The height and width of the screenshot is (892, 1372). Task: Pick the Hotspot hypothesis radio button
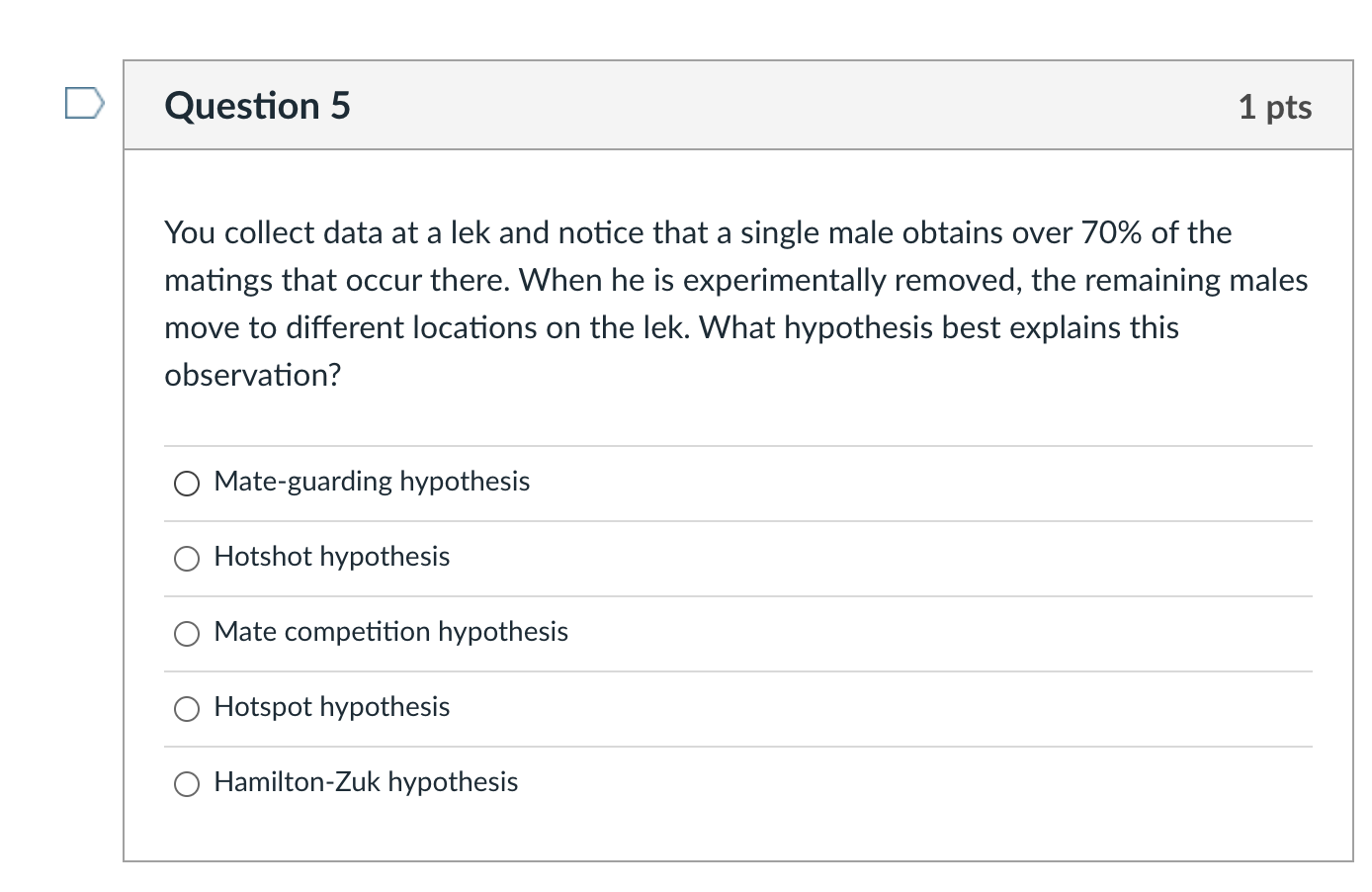pos(187,708)
